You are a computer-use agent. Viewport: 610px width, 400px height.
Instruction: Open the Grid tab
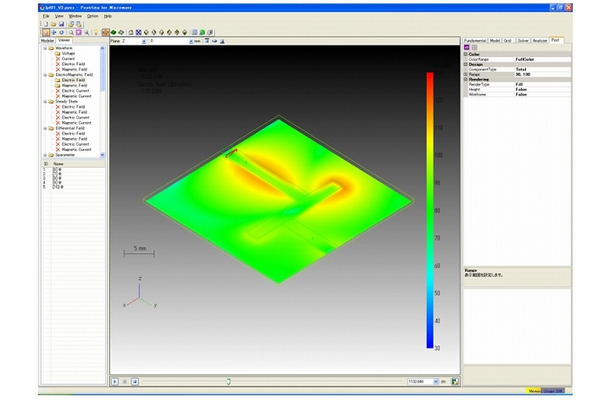(x=508, y=40)
